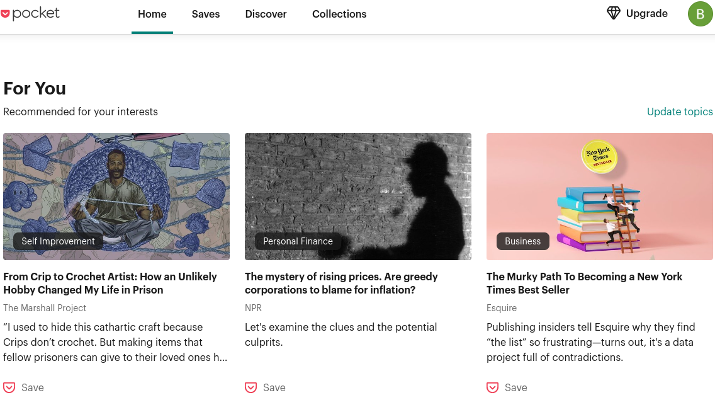
Task: Click 'Recommended for your interests' text
Action: point(80,111)
